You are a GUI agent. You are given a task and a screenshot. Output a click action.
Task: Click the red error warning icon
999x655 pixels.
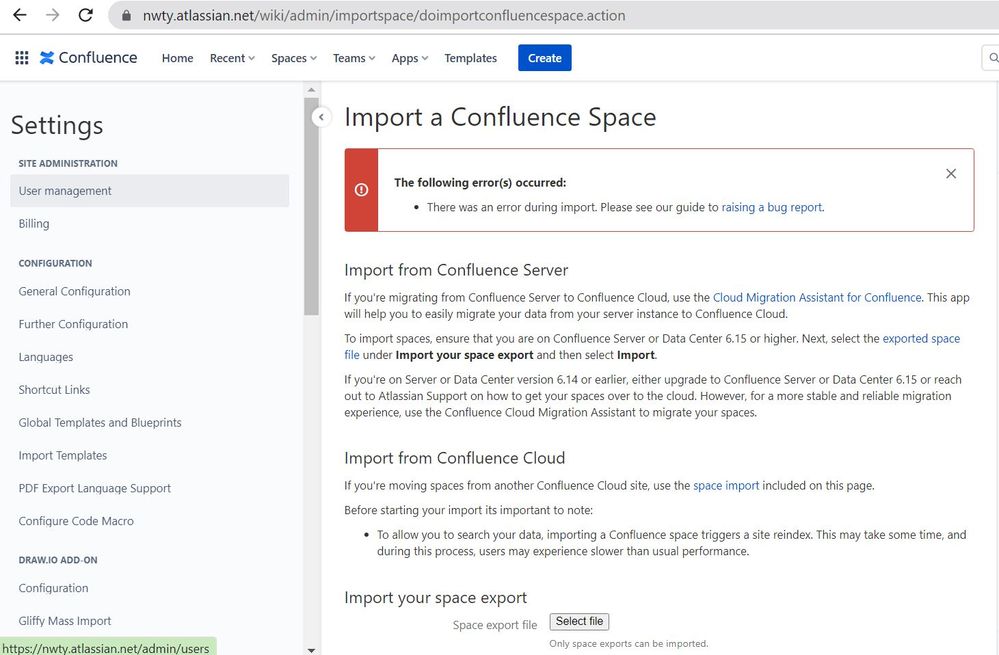[x=361, y=190]
